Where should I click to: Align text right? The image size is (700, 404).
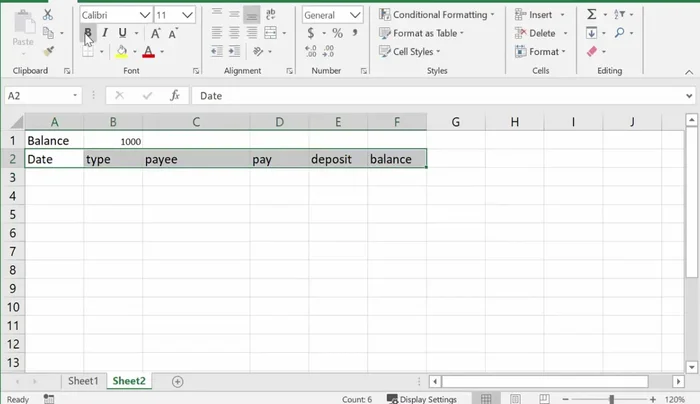click(x=252, y=33)
